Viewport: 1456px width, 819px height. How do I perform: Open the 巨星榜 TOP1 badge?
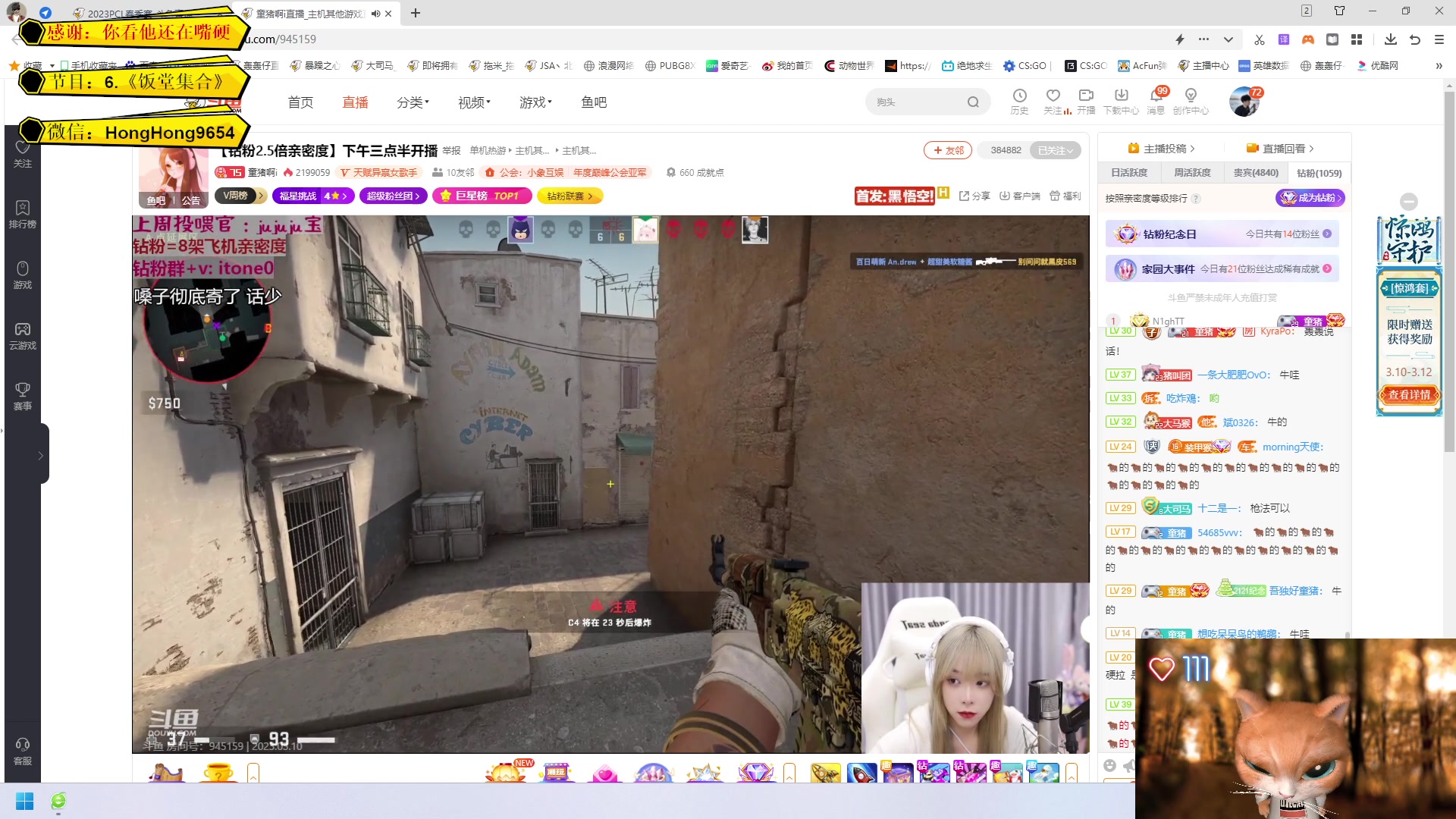click(482, 196)
